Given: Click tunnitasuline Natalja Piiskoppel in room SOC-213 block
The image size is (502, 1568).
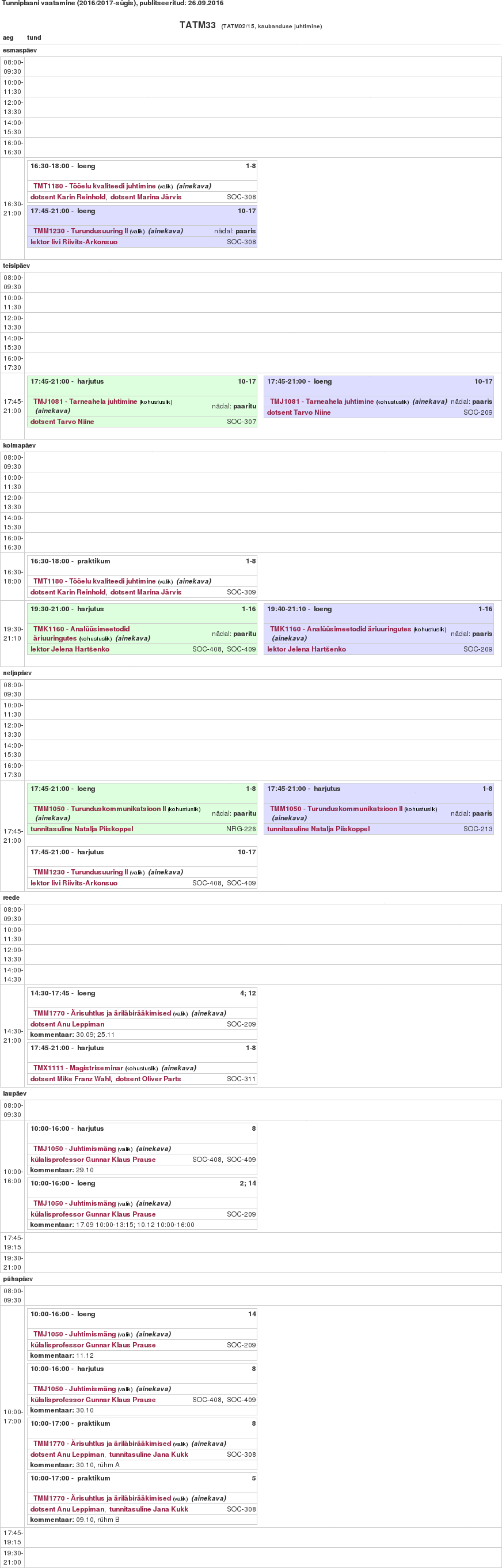Looking at the screenshot, I should click(x=318, y=829).
